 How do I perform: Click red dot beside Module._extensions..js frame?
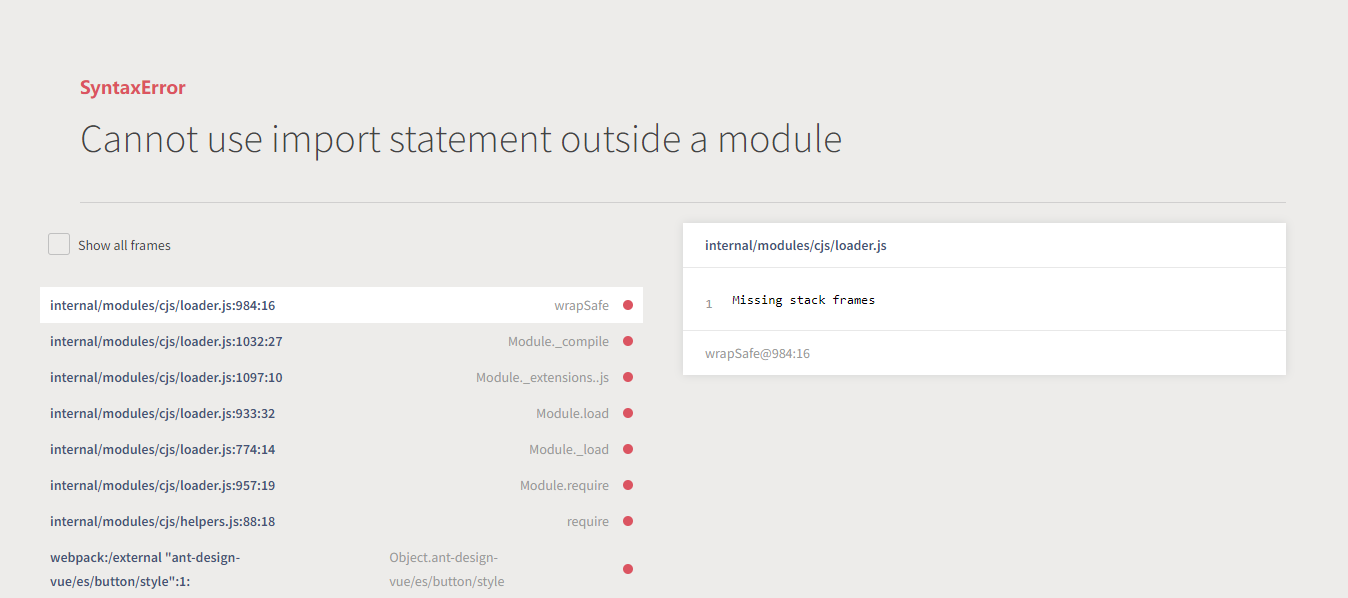(628, 377)
